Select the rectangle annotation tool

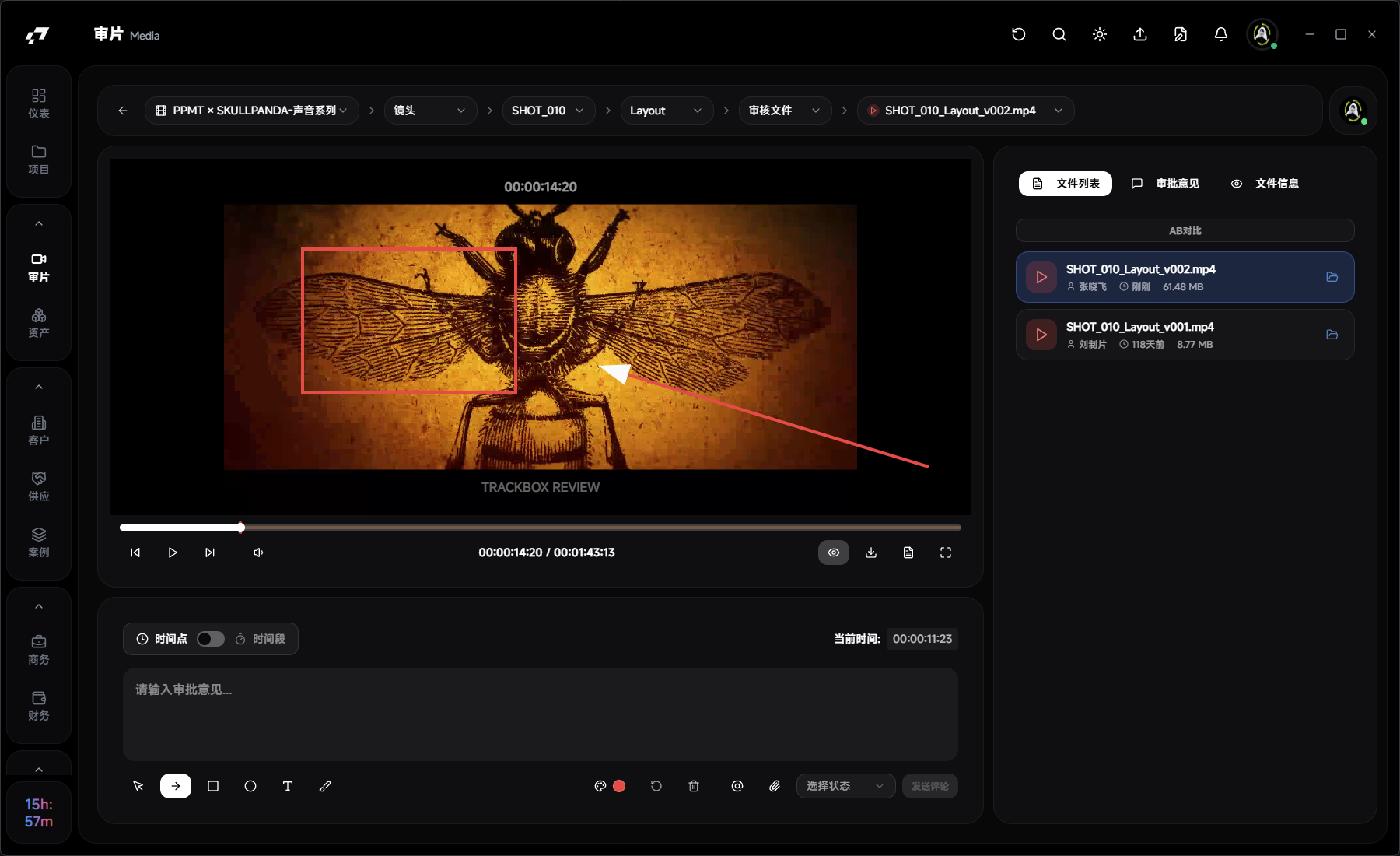point(213,786)
